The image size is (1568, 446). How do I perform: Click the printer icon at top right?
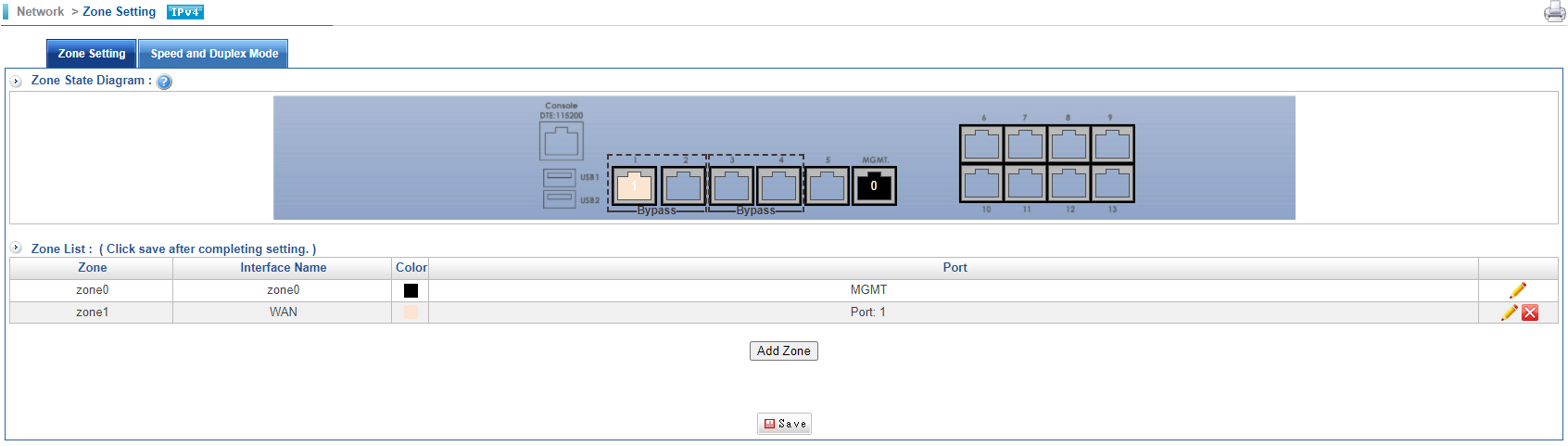(1554, 12)
